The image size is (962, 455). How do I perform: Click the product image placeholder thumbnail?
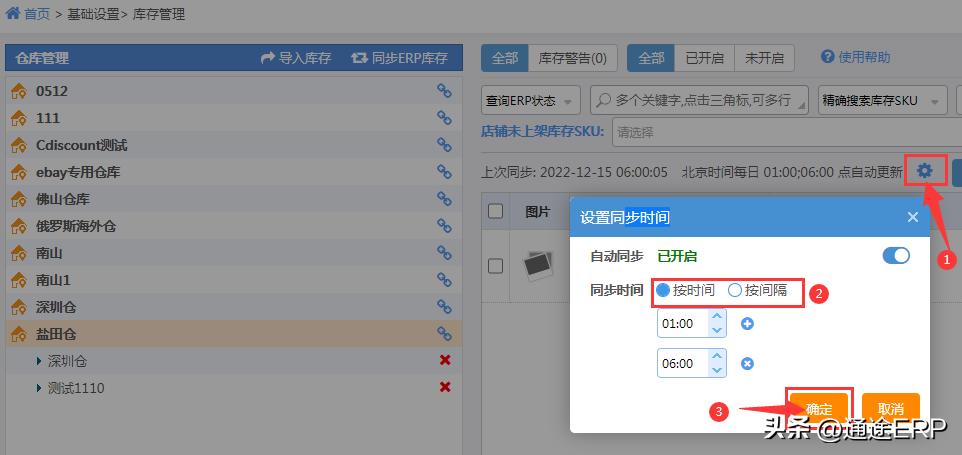point(537,266)
